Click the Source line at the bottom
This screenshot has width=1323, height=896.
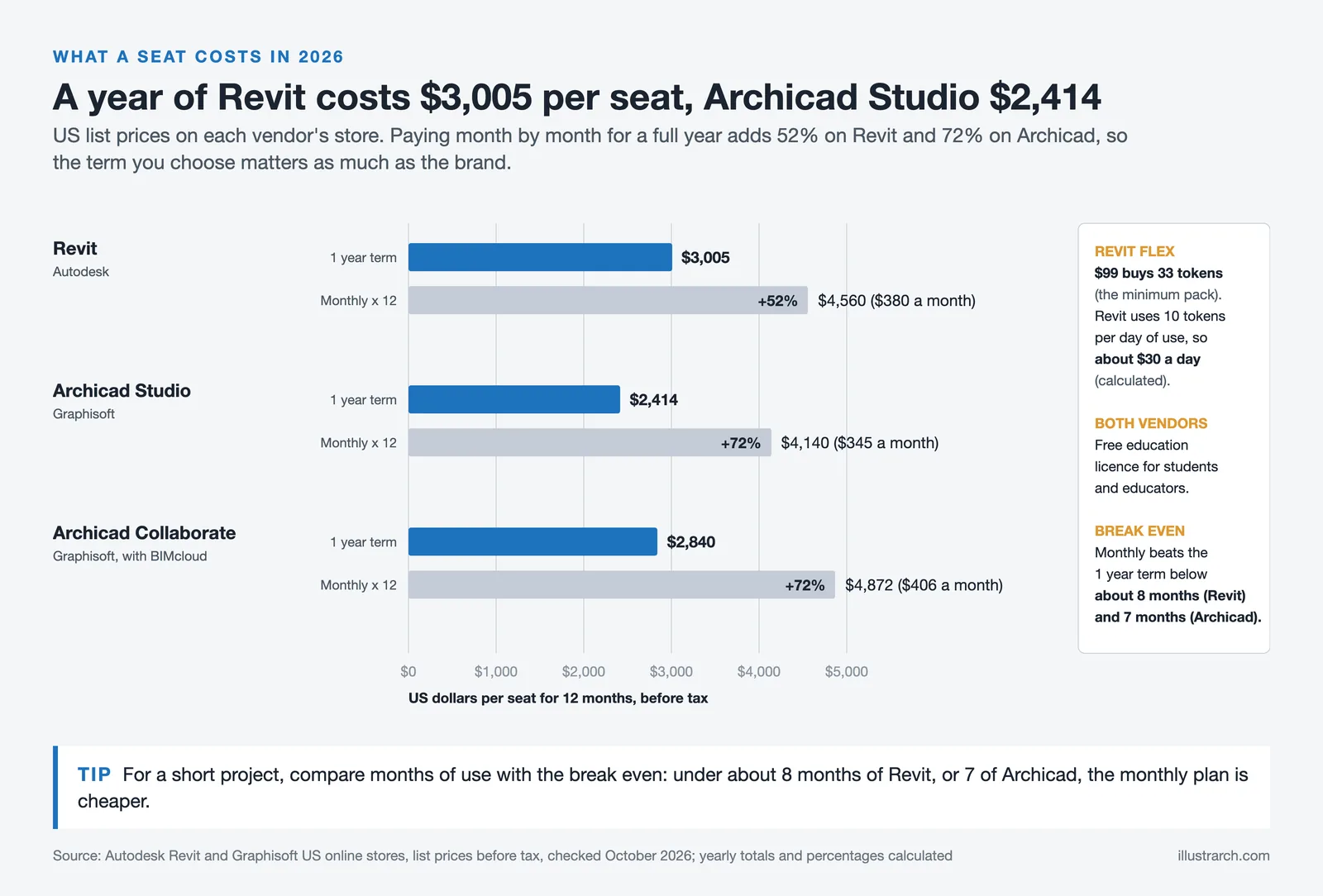coord(503,855)
